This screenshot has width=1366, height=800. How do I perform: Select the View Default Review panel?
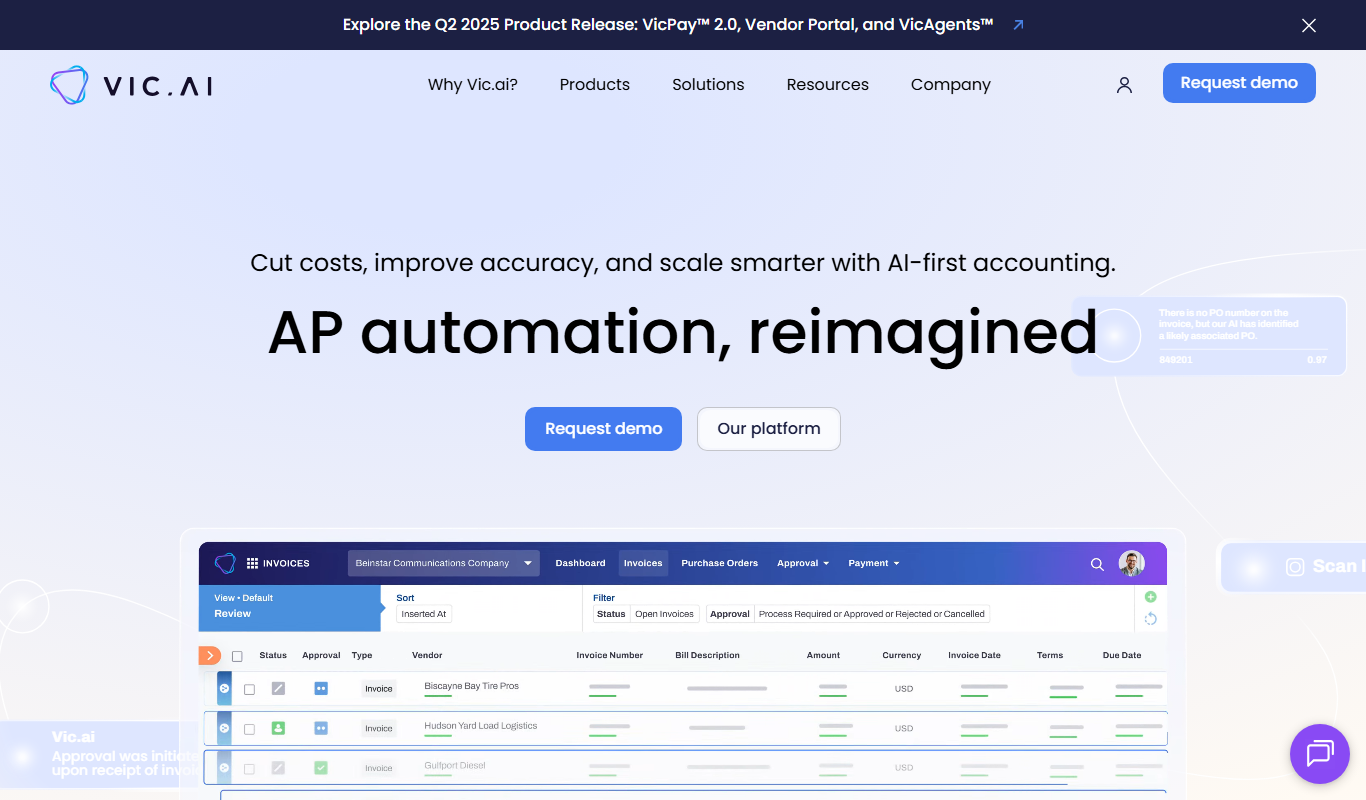290,606
